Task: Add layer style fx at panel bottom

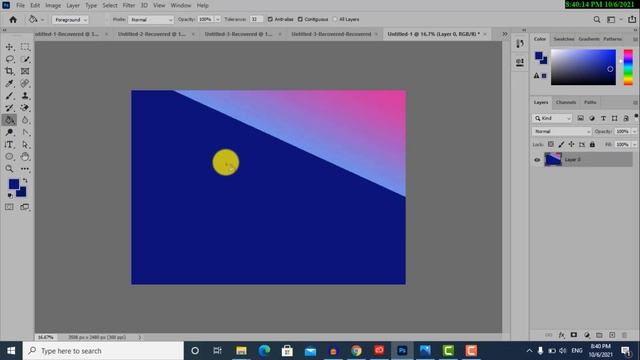Action: coord(562,335)
